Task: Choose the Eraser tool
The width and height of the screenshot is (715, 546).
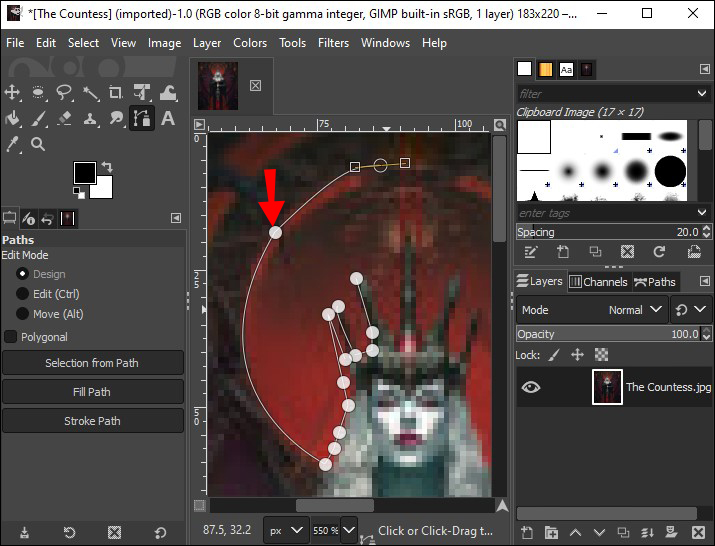Action: [x=65, y=119]
